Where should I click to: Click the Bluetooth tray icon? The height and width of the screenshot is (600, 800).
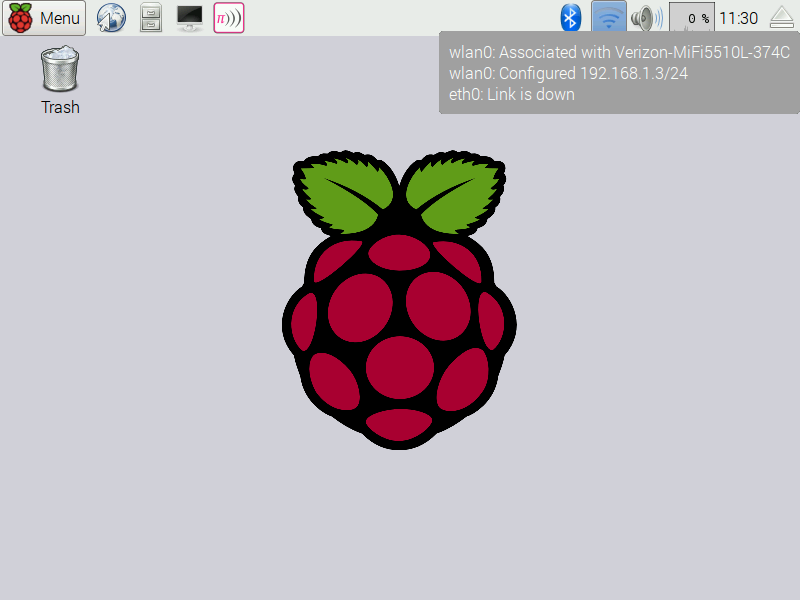coord(570,18)
